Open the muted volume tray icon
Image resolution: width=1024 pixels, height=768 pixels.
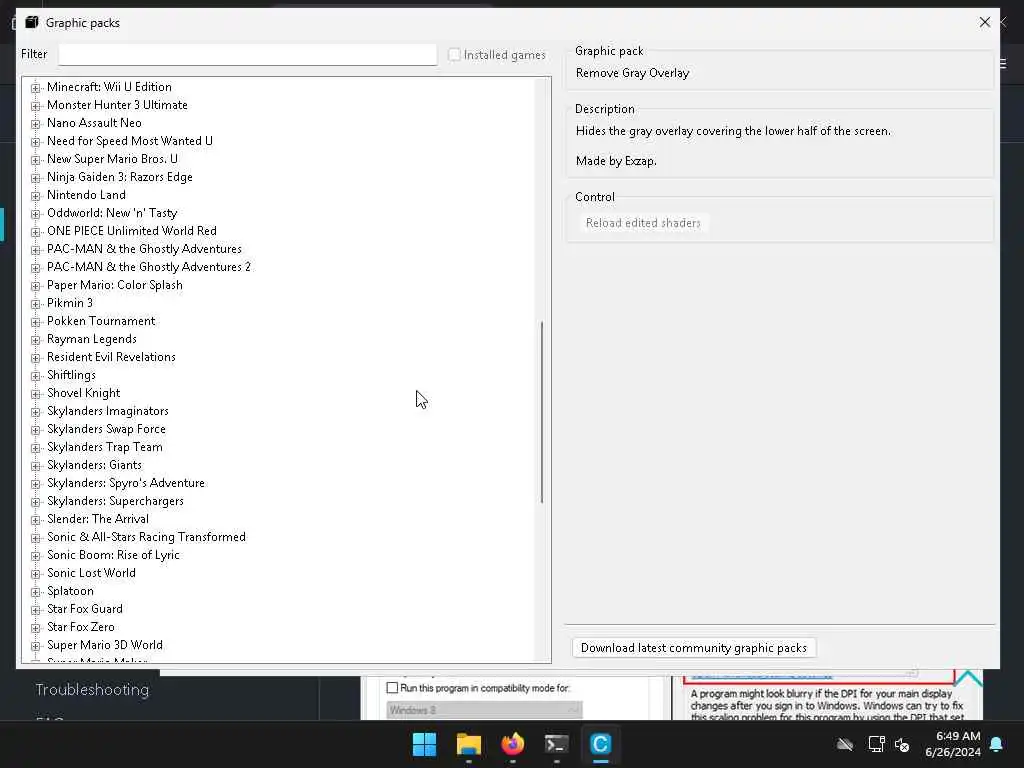[x=902, y=744]
